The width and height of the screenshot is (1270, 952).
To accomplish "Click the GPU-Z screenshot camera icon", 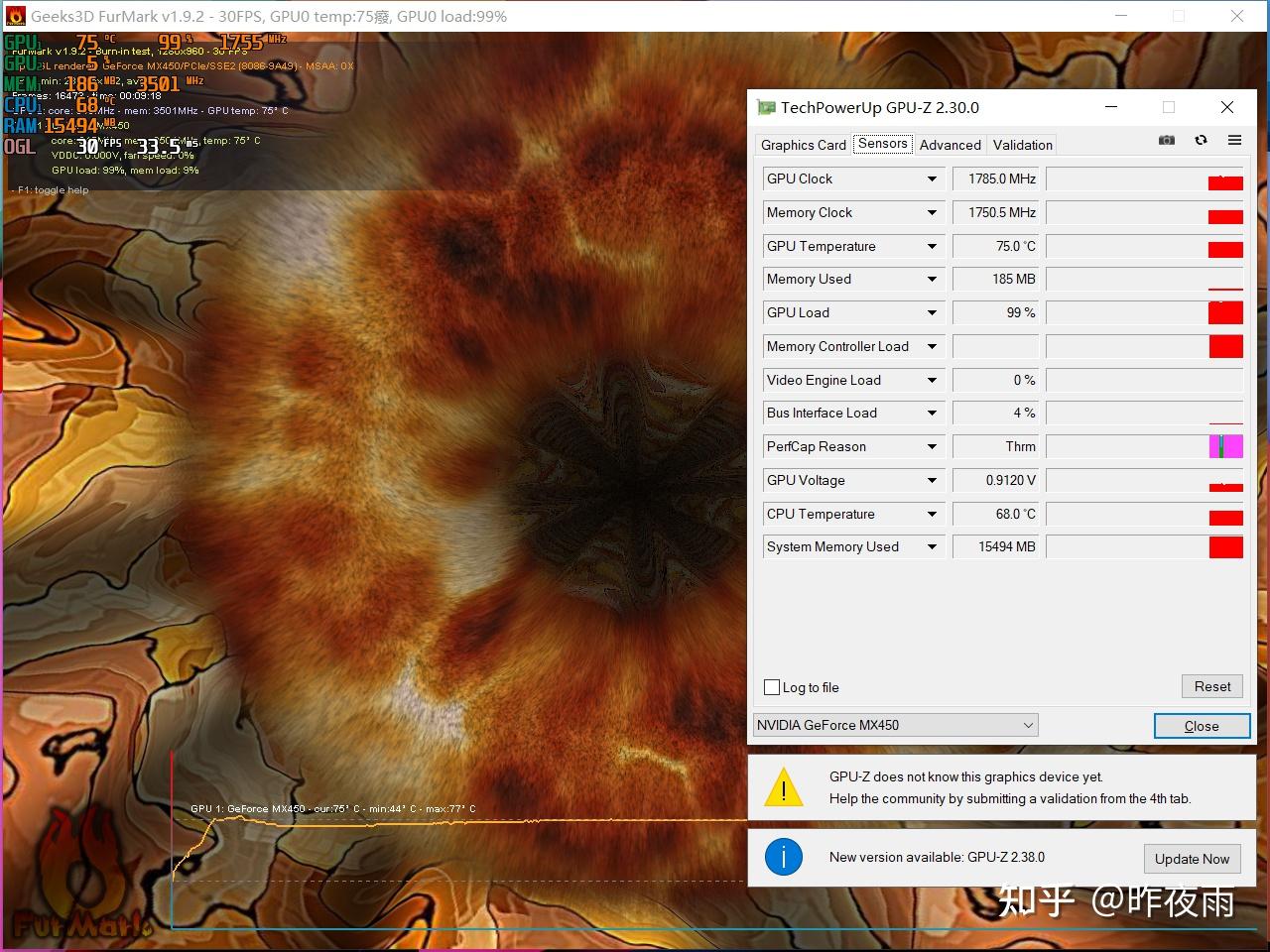I will coord(1167,141).
